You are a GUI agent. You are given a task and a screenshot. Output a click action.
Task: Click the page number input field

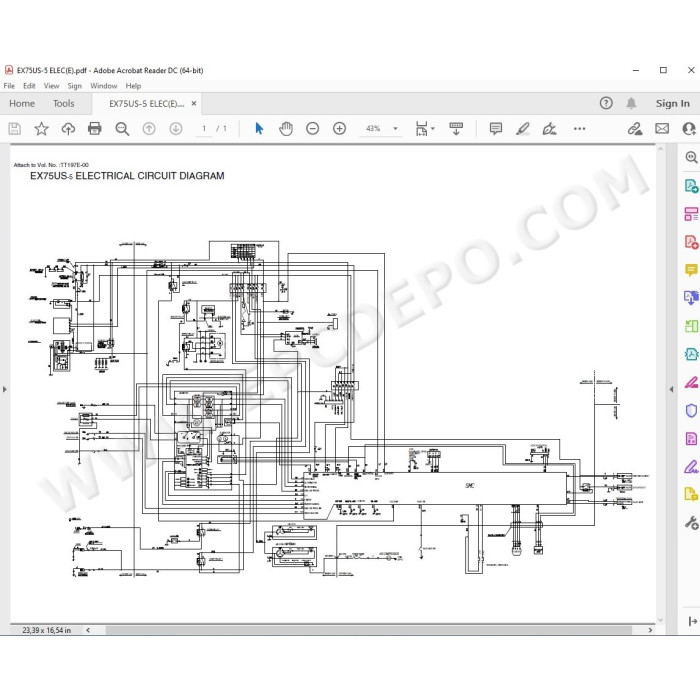tap(204, 129)
